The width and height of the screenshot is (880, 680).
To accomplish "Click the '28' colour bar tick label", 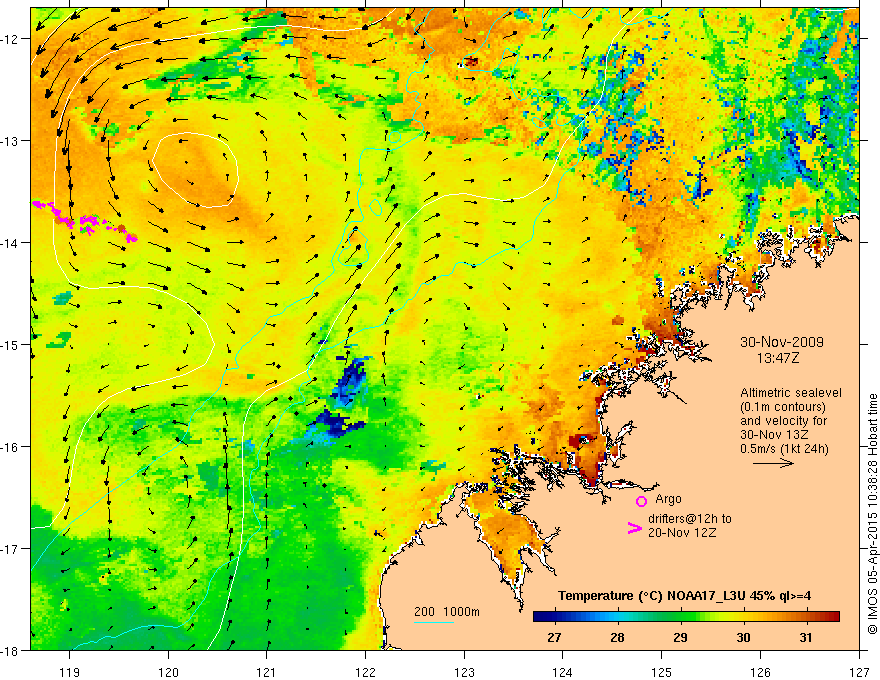I will pyautogui.click(x=617, y=638).
